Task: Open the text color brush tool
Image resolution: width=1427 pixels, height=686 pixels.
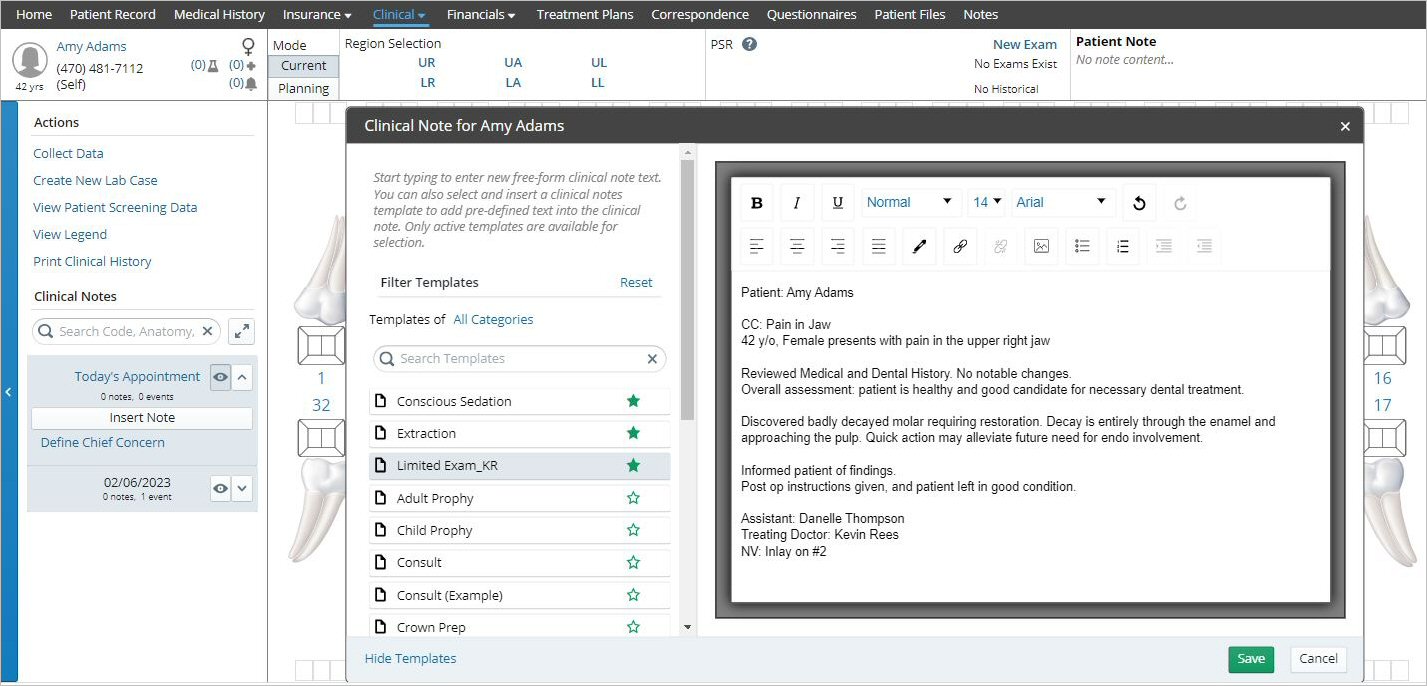Action: (919, 246)
